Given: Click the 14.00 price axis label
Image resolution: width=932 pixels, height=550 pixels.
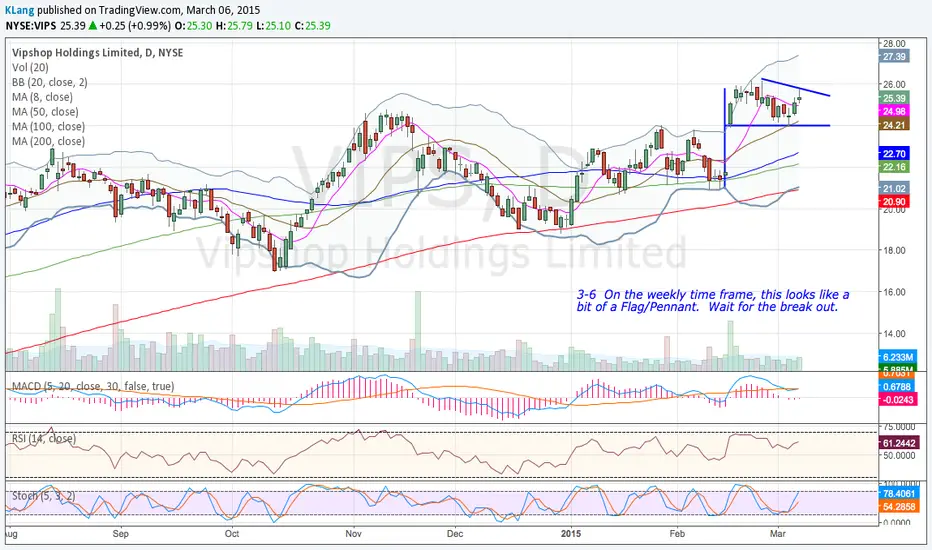Looking at the screenshot, I should (893, 334).
